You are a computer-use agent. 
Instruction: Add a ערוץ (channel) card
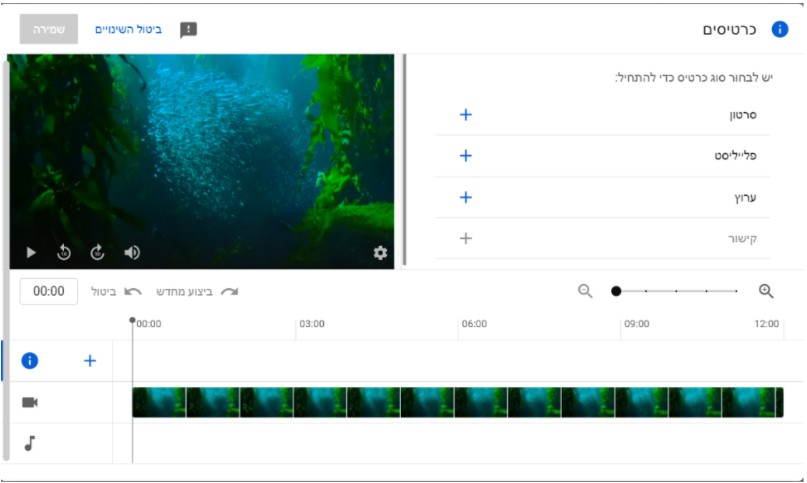pyautogui.click(x=465, y=197)
